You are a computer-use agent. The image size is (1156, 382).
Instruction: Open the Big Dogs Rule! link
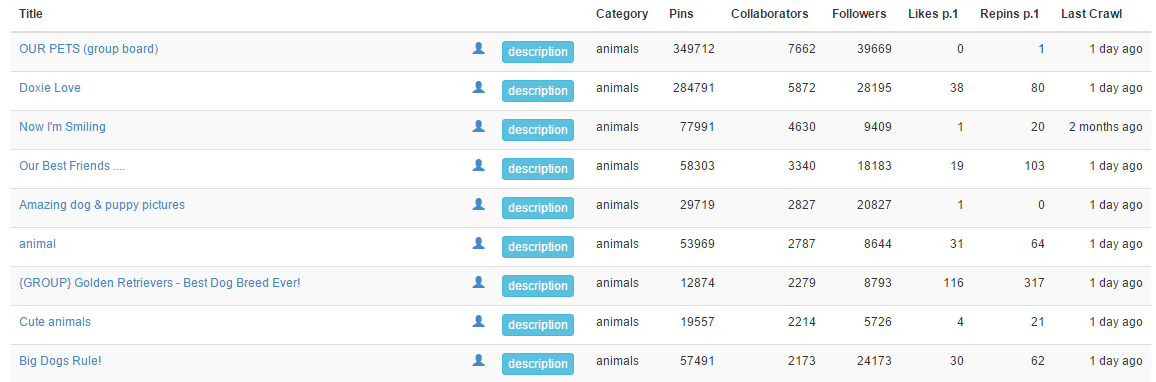(x=60, y=361)
